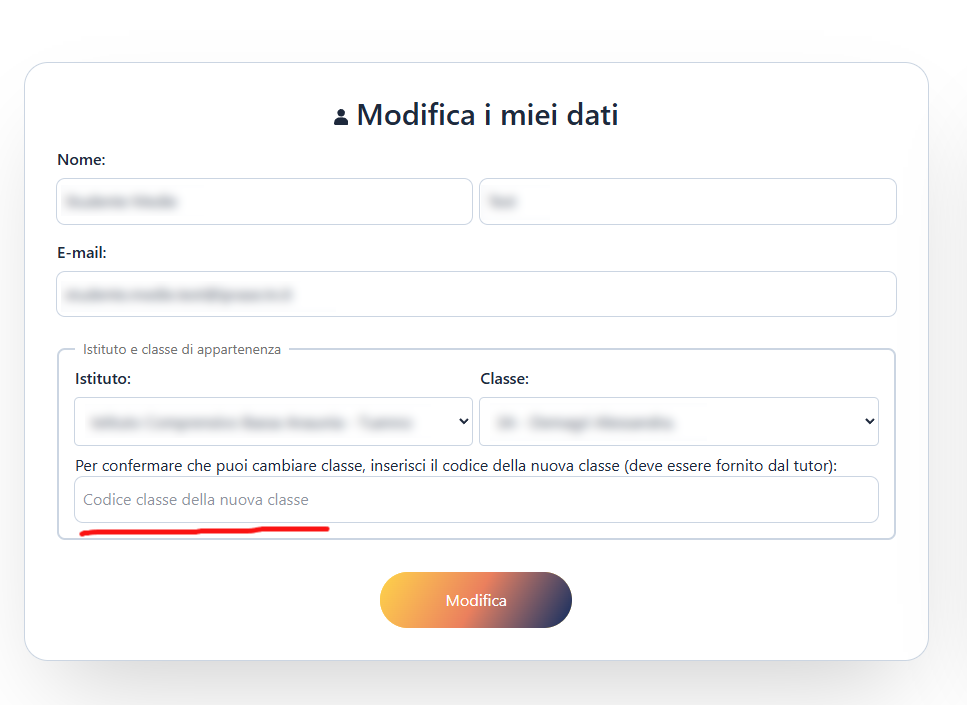Click the 'Classe:' label text

(x=504, y=379)
